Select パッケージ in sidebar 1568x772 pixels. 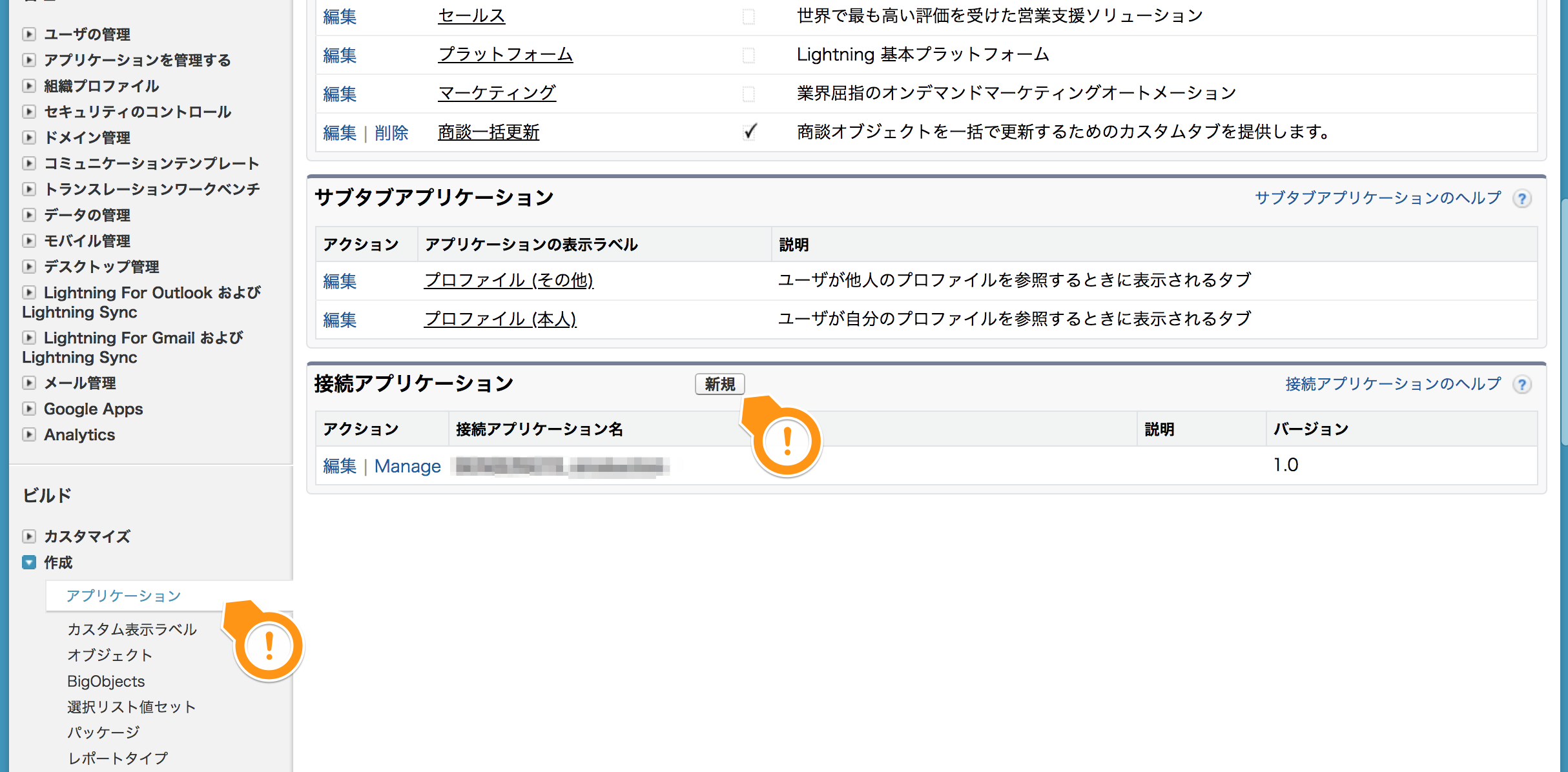coord(103,733)
